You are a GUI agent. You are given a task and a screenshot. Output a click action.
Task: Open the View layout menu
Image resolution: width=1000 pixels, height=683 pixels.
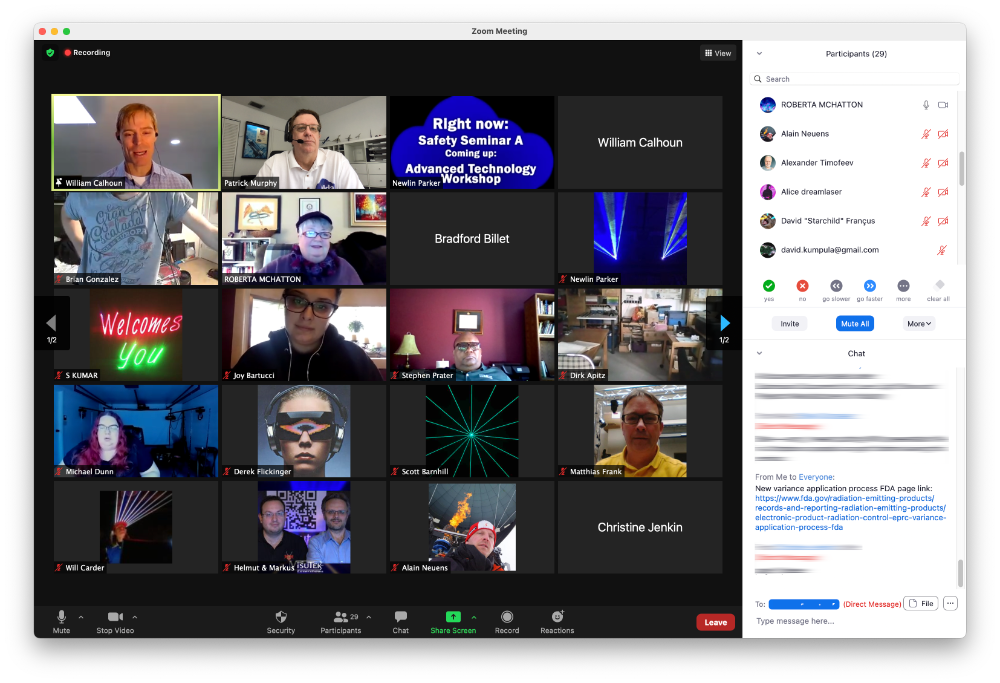pyautogui.click(x=718, y=53)
